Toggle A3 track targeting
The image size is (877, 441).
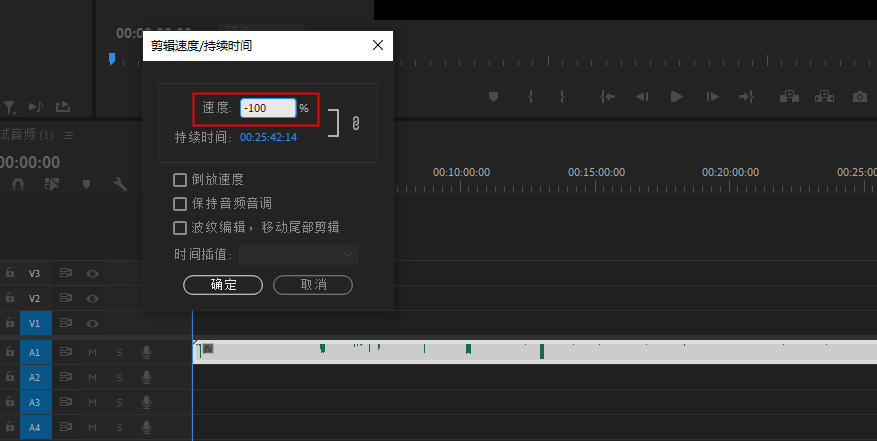36,402
